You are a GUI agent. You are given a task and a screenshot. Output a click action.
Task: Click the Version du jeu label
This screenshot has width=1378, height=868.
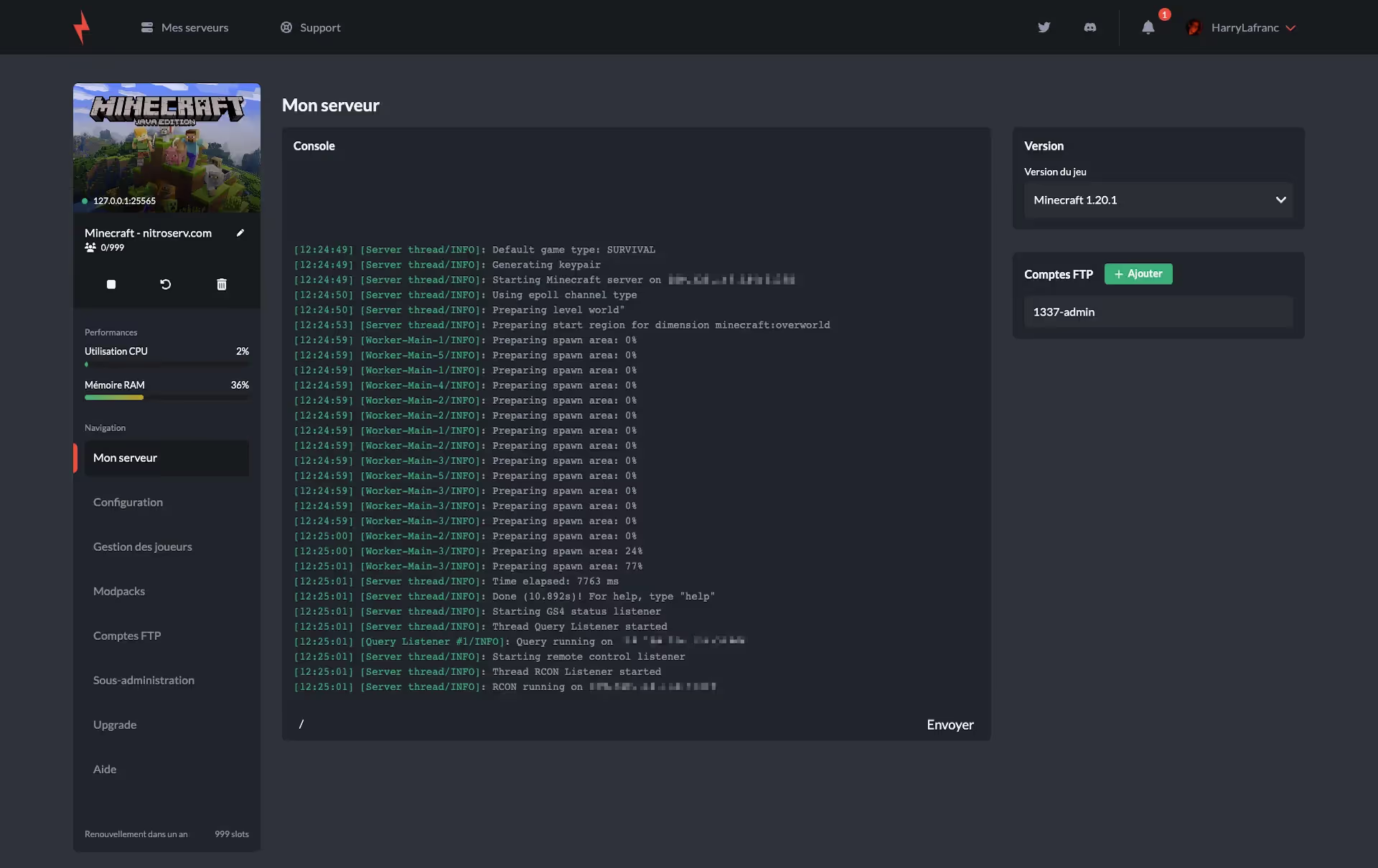1055,172
